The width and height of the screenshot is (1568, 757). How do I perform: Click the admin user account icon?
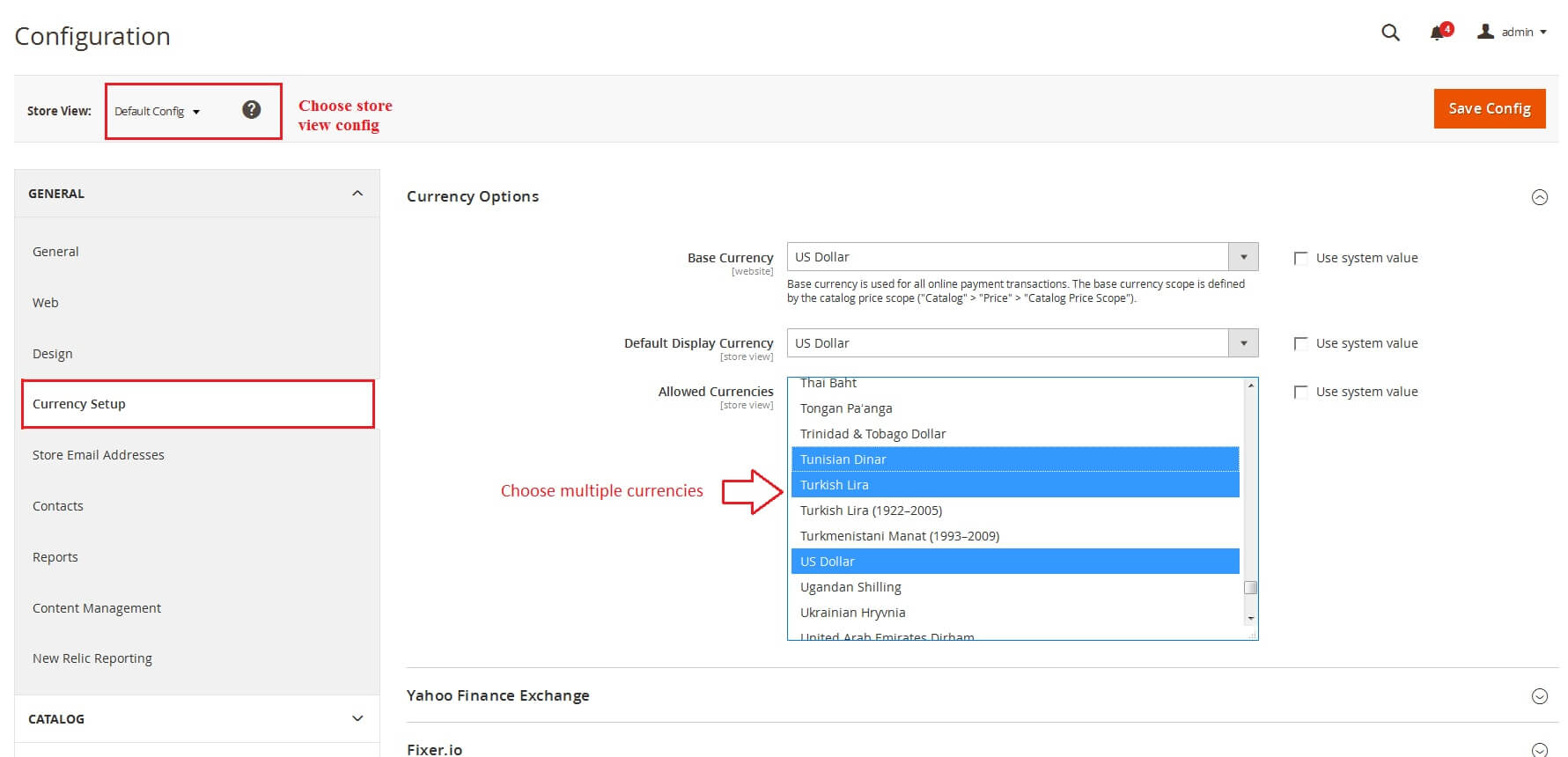1485,32
